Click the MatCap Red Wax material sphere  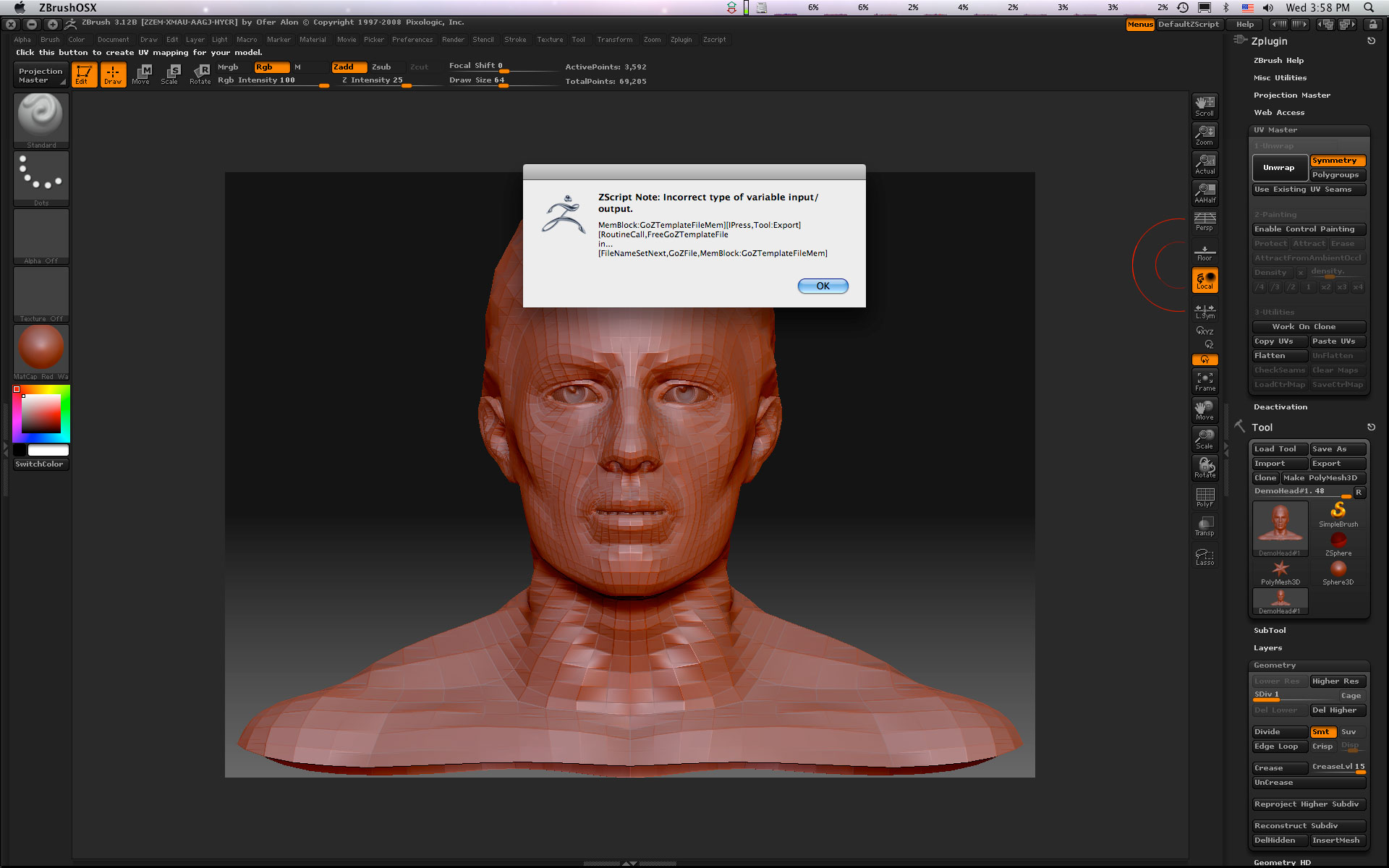coord(41,348)
